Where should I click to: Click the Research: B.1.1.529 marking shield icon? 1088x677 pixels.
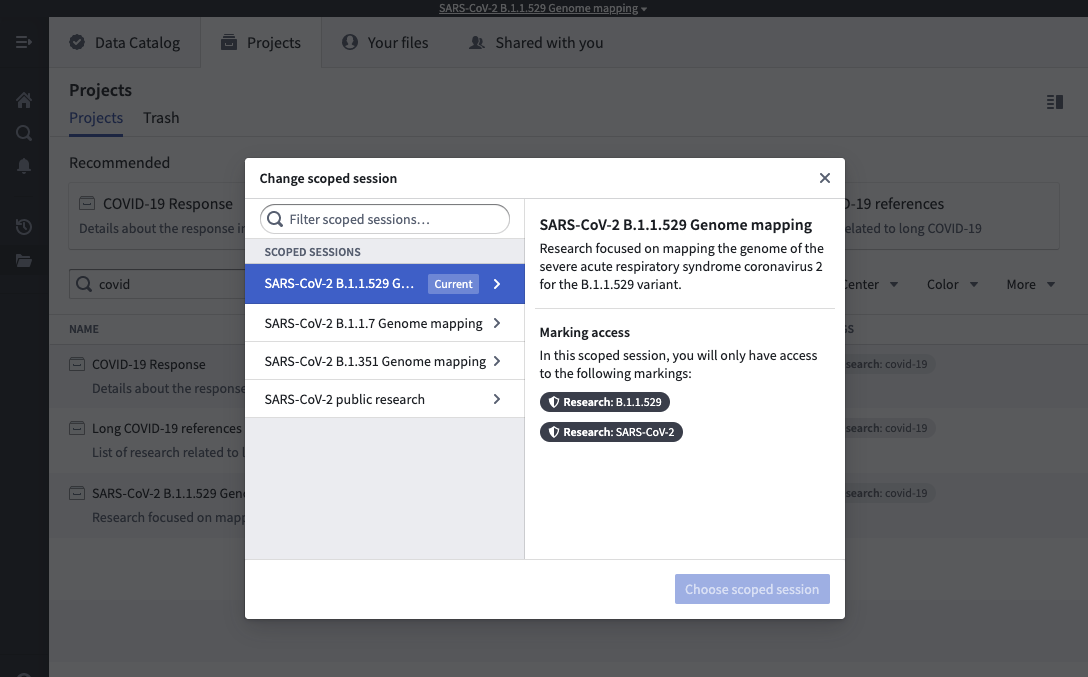tap(554, 402)
